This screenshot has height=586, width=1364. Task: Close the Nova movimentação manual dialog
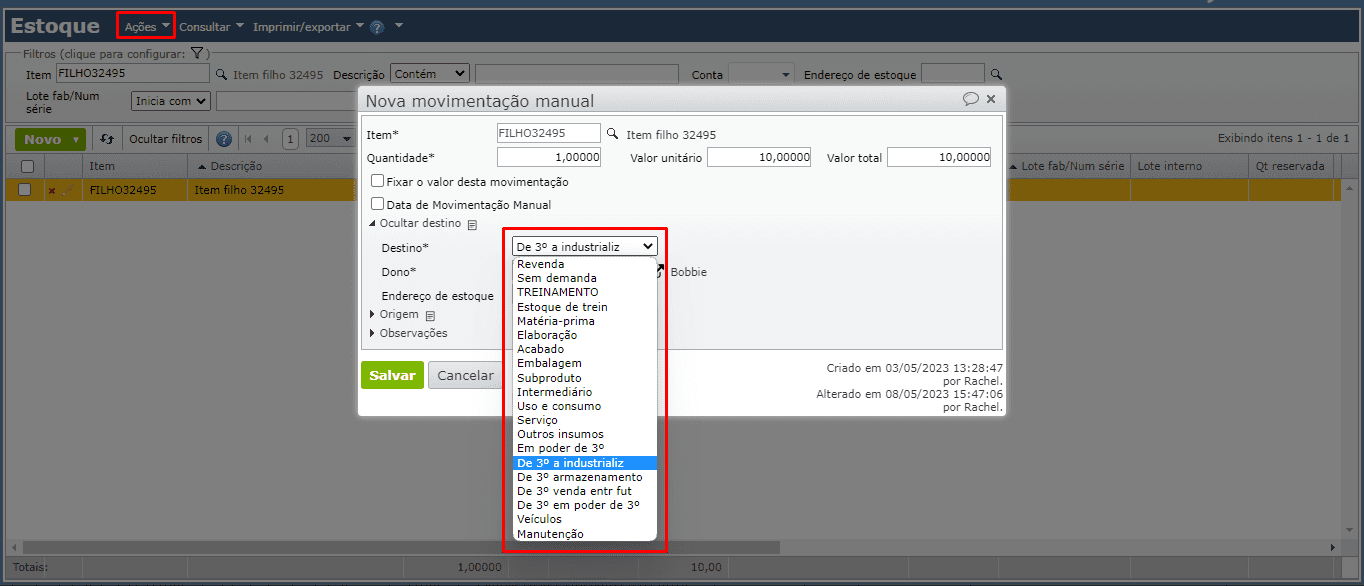(991, 99)
